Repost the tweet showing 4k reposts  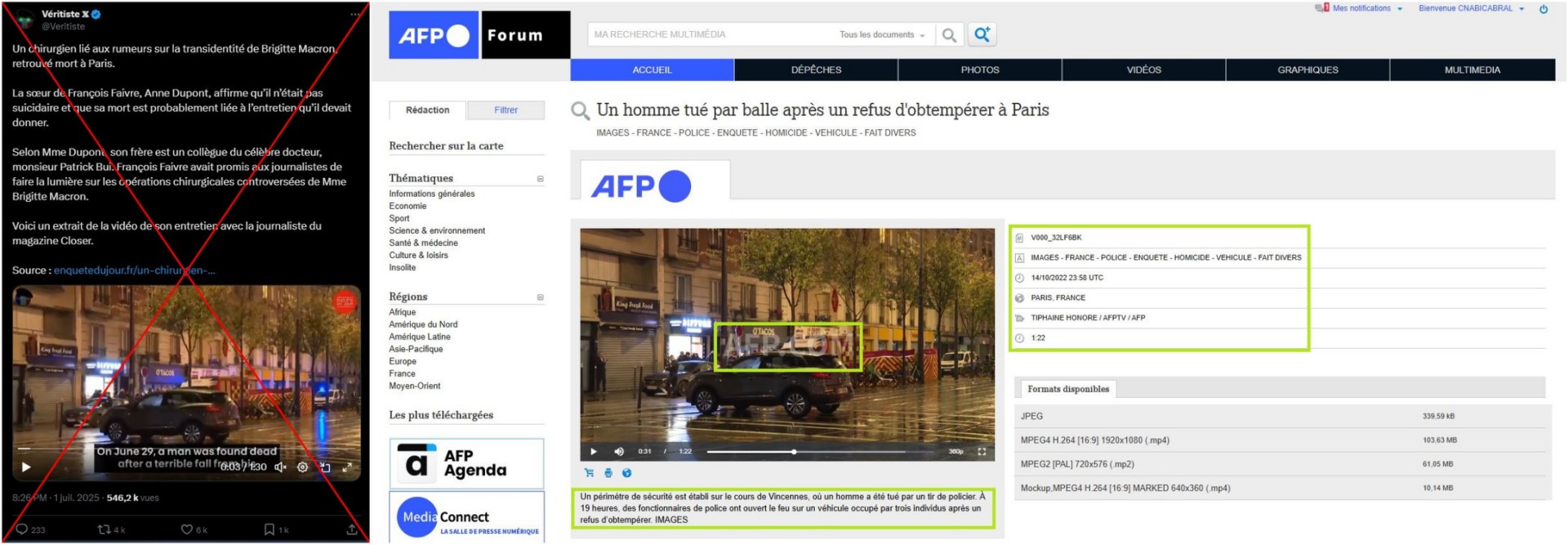click(x=112, y=529)
